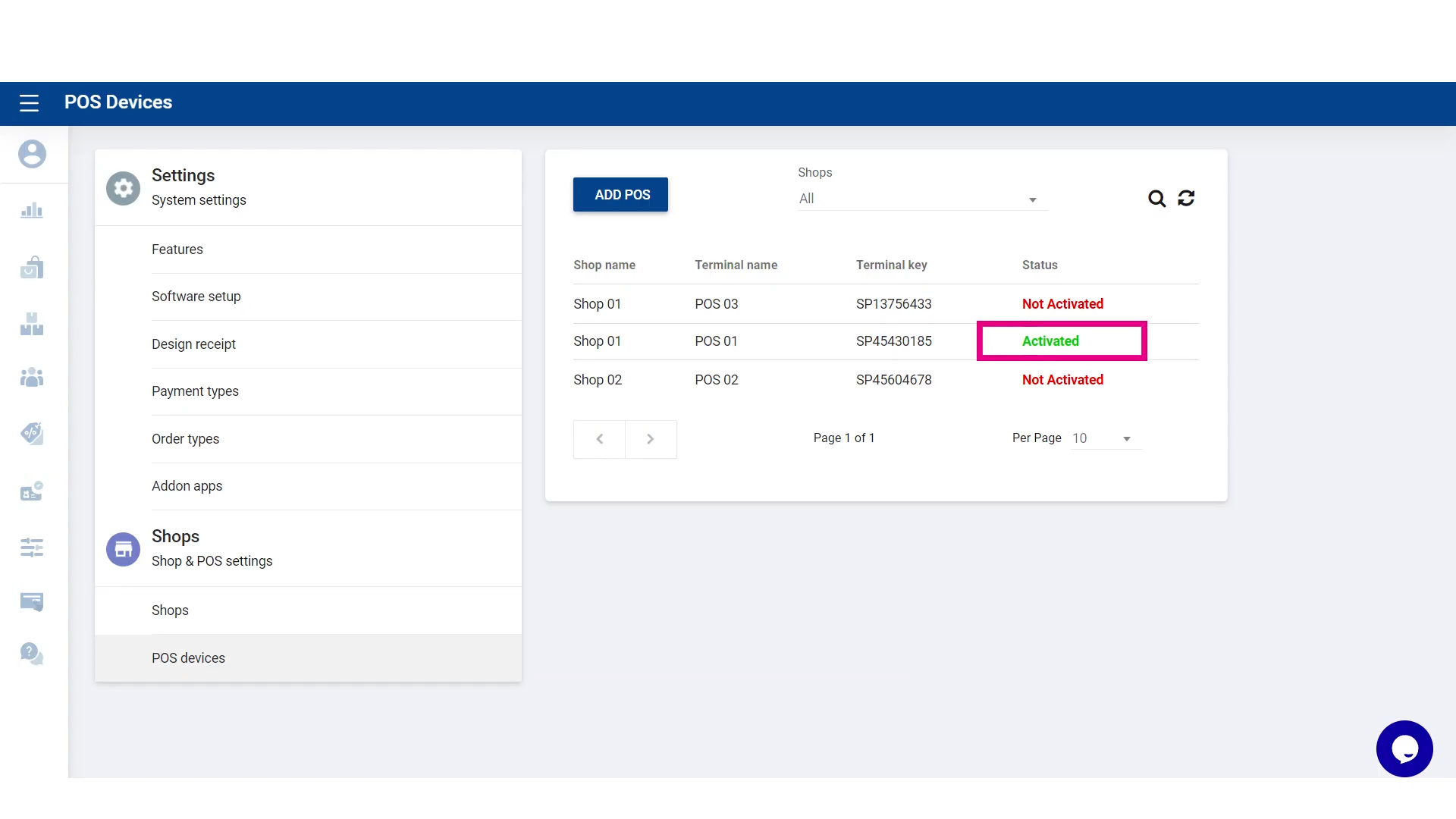Open the chat support bubble
Image resolution: width=1456 pixels, height=819 pixels.
(1404, 748)
